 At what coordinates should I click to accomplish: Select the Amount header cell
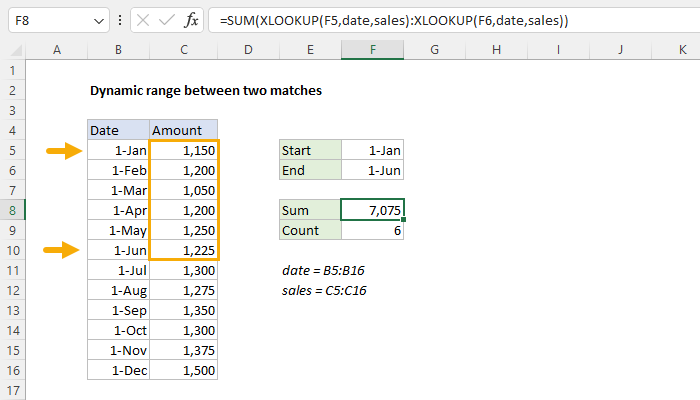(x=183, y=130)
